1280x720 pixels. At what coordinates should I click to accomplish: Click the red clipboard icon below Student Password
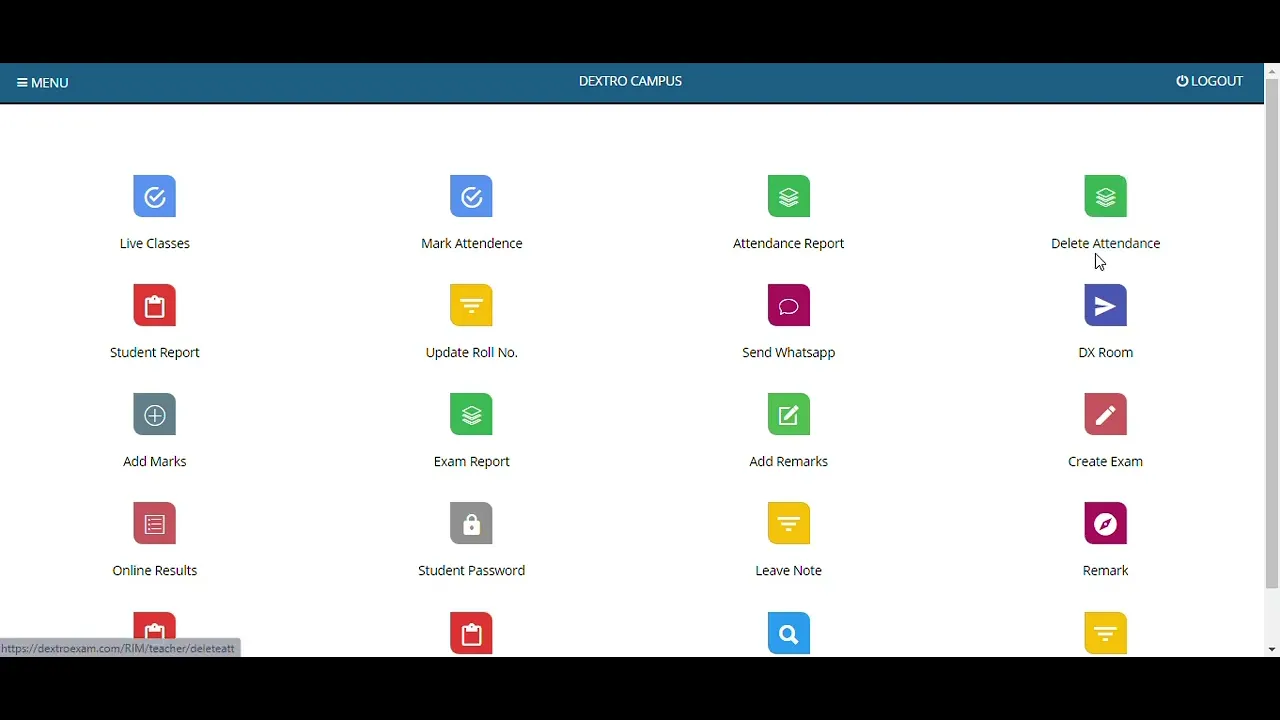pos(472,632)
